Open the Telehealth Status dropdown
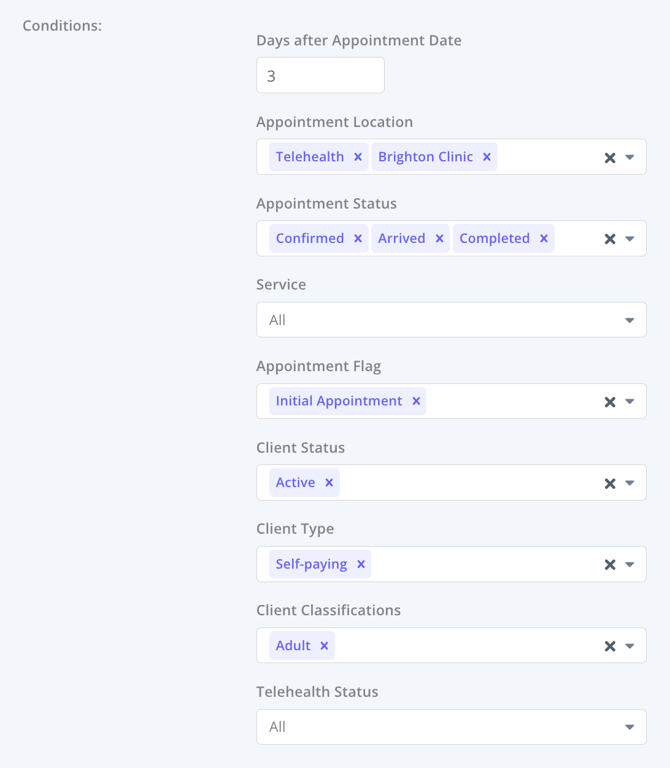This screenshot has width=670, height=768. [450, 727]
